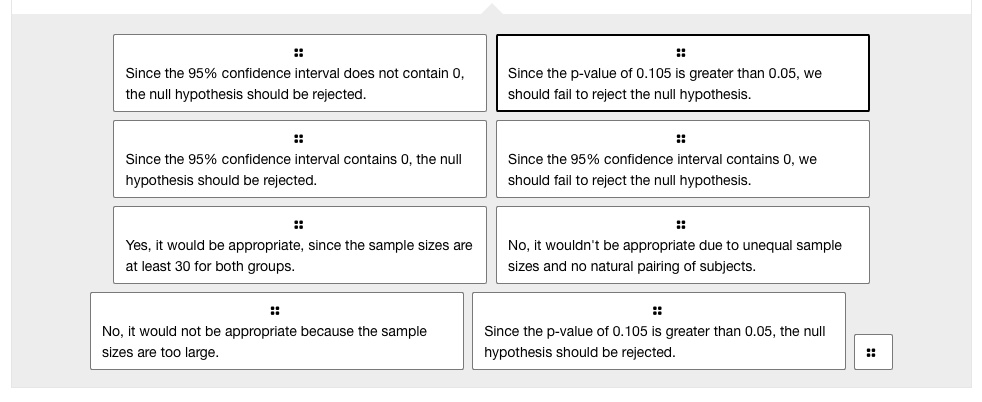Click drag handle of 'p-value 0.105, fail to reject' card
The width and height of the screenshot is (982, 402).
pyautogui.click(x=681, y=52)
